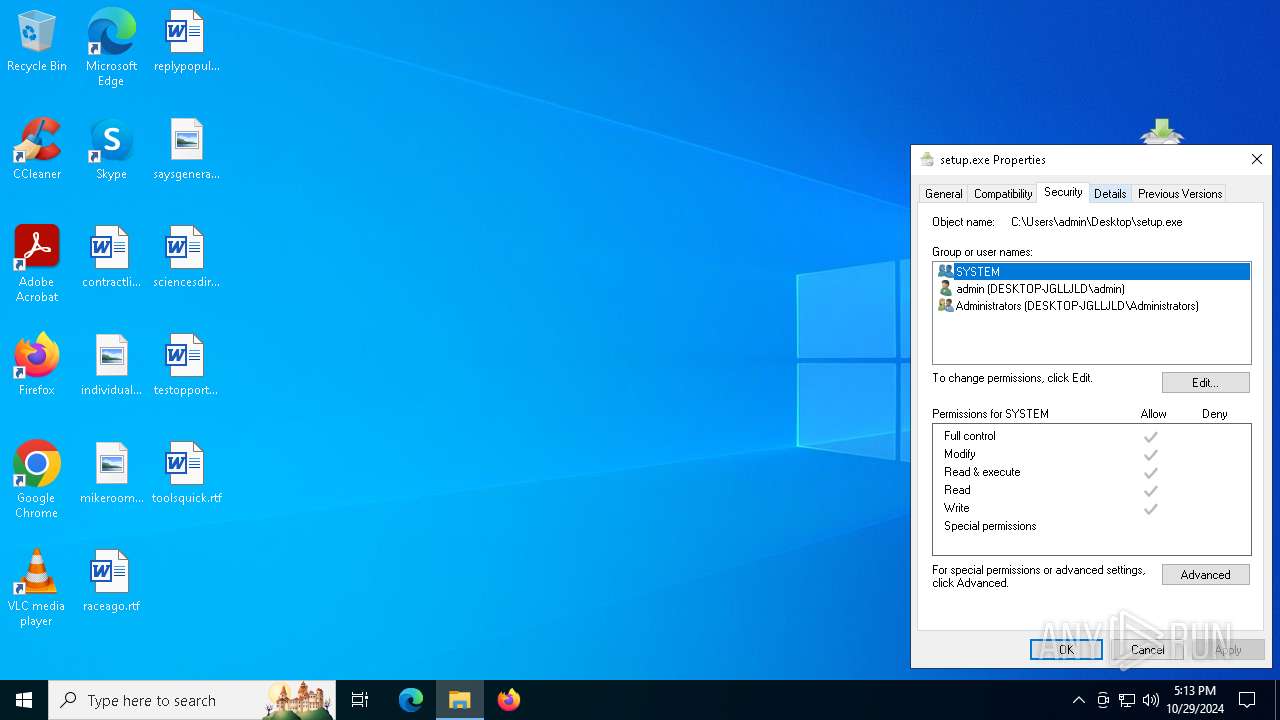Open Task View on the taskbar

[x=360, y=700]
